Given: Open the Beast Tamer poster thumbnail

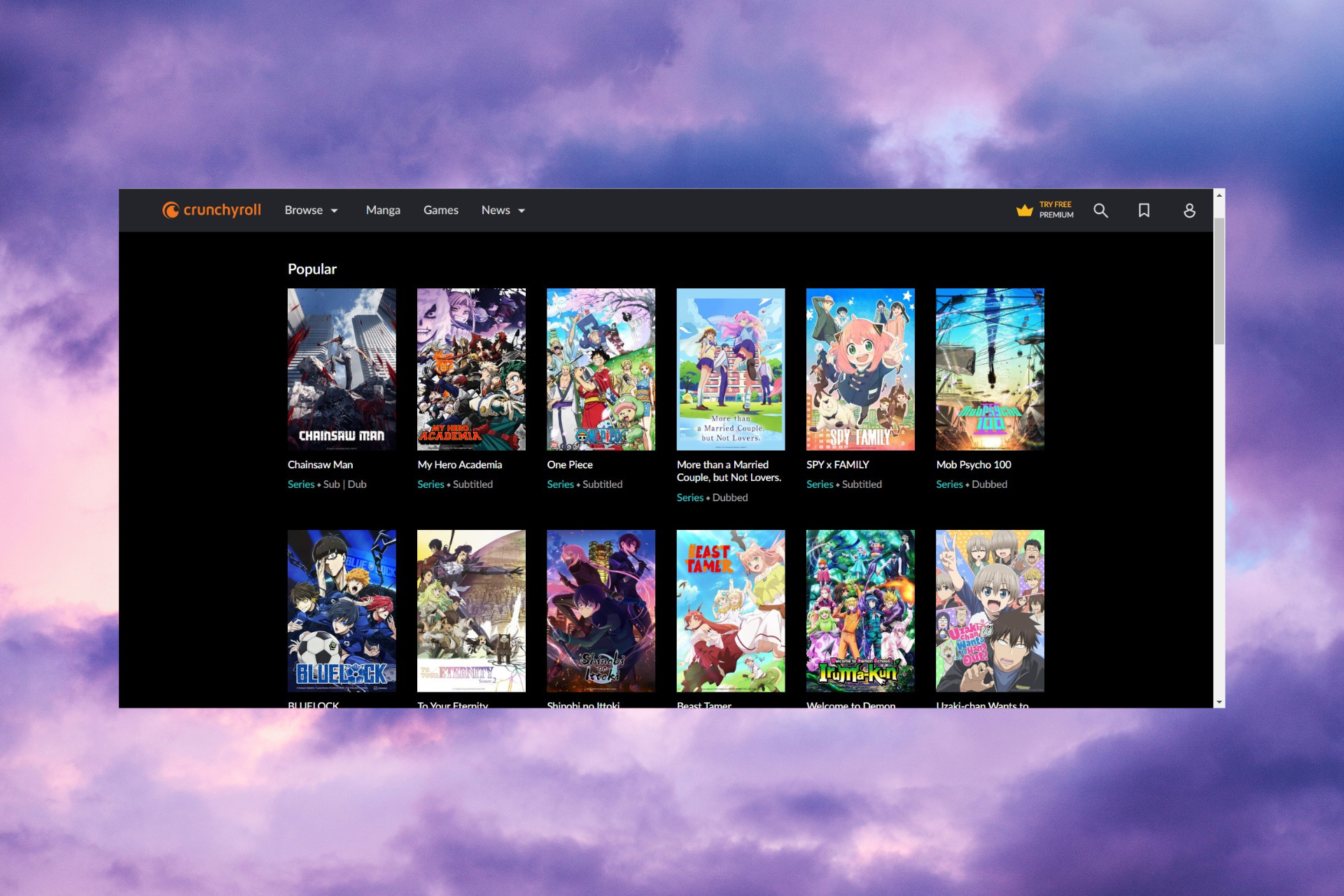Looking at the screenshot, I should click(731, 610).
